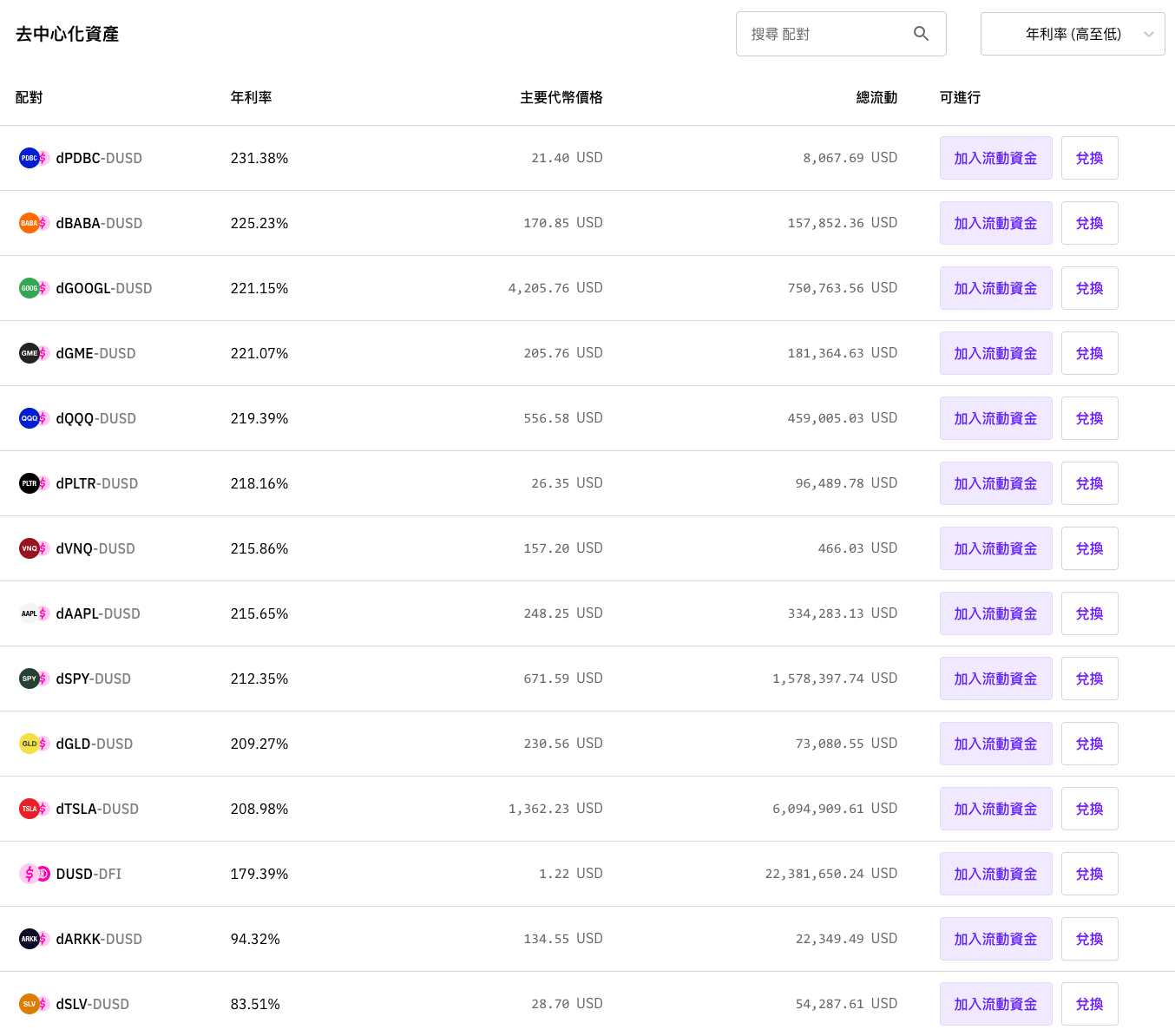This screenshot has width=1175, height=1036.
Task: Focus the 搜尋 配對 search field
Action: point(841,34)
